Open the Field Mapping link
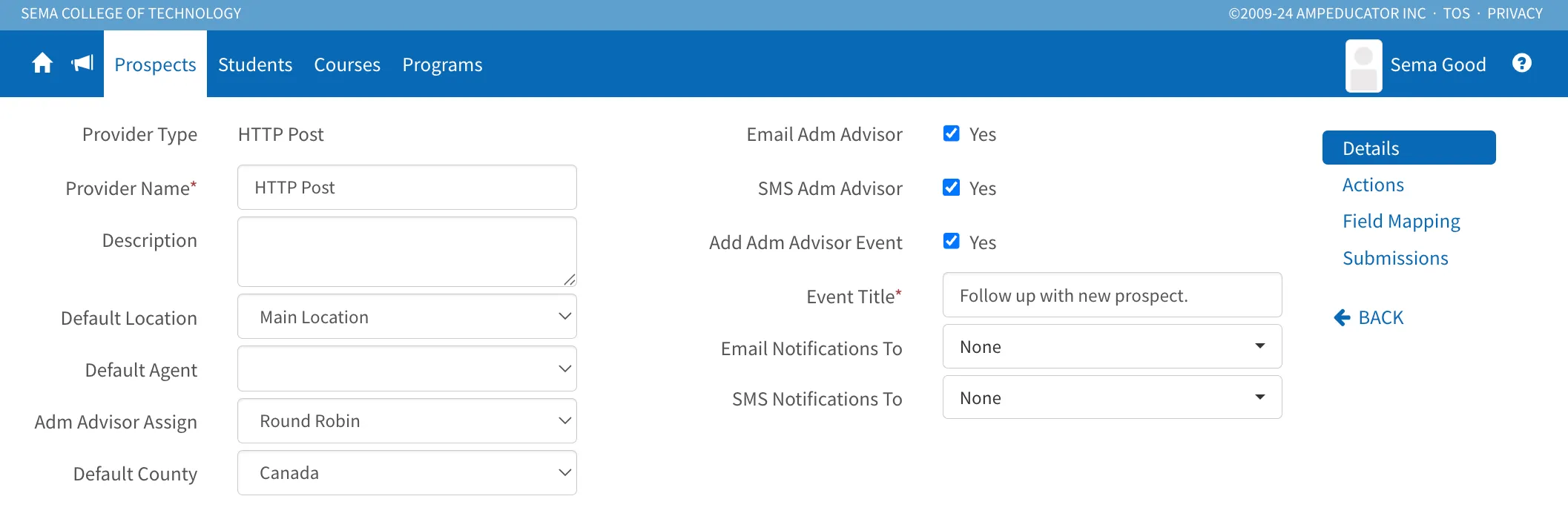The height and width of the screenshot is (519, 1568). pyautogui.click(x=1401, y=221)
